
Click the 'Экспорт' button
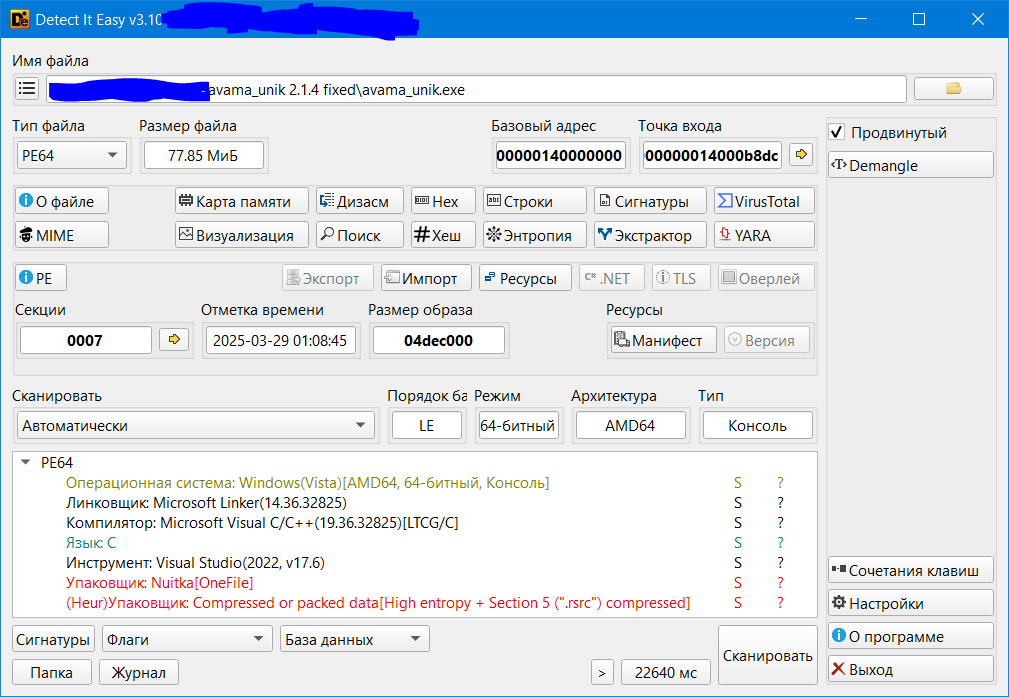click(x=328, y=278)
